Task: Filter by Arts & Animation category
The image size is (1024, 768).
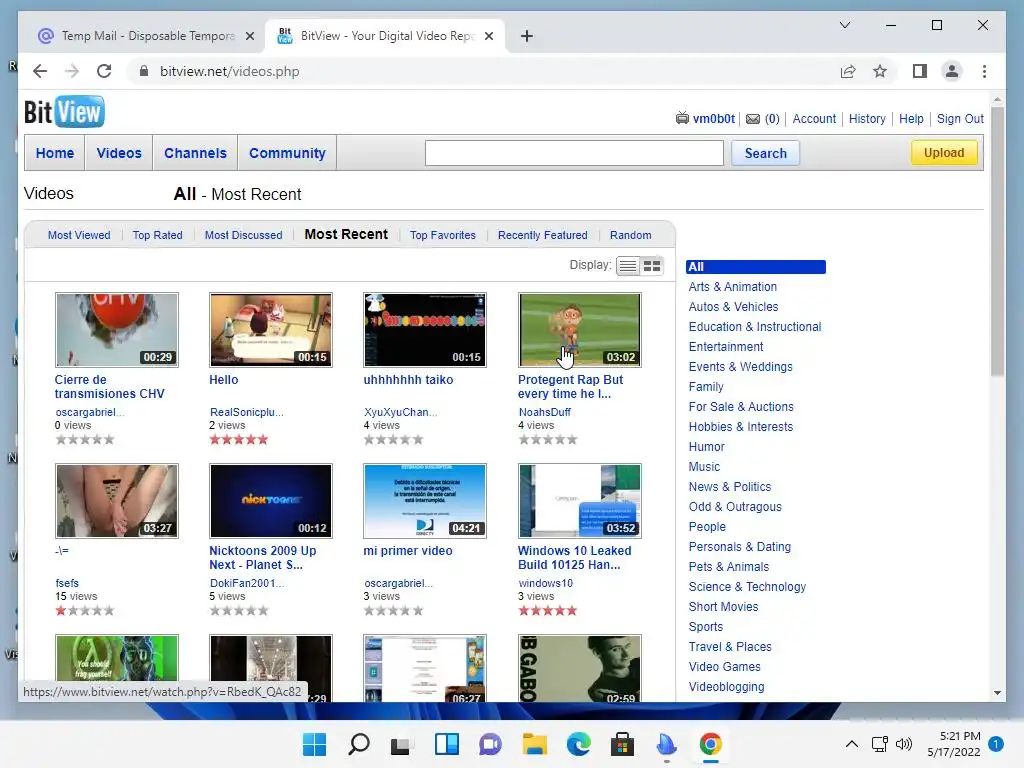Action: [733, 287]
